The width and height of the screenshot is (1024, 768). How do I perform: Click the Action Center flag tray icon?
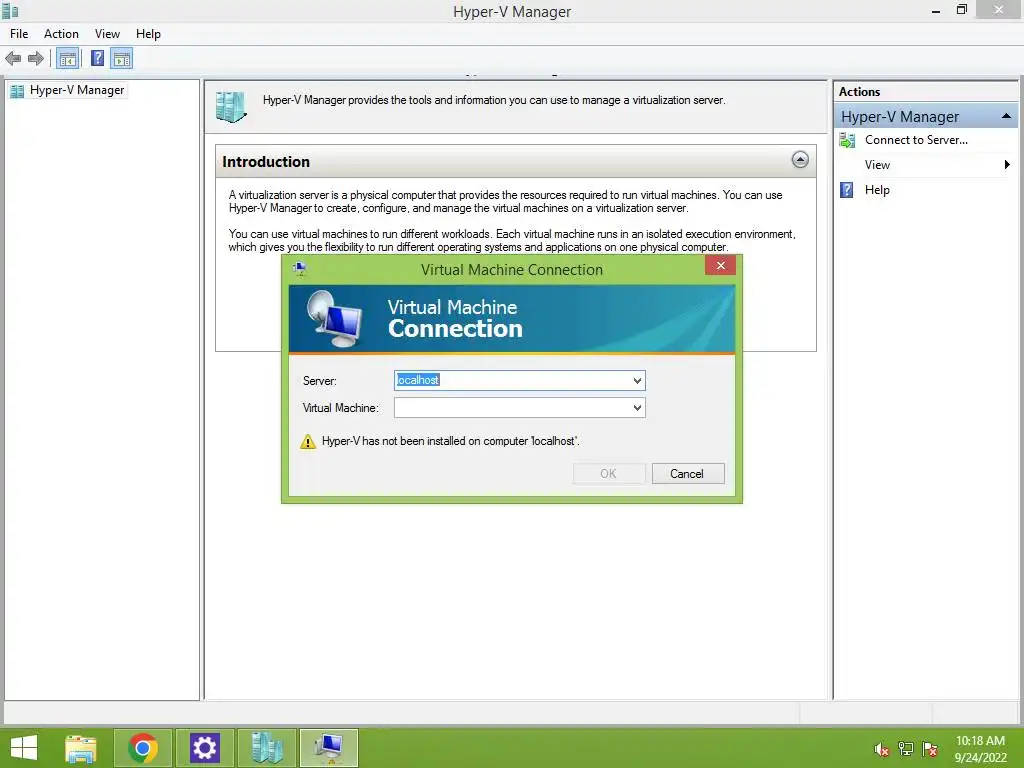tap(930, 749)
